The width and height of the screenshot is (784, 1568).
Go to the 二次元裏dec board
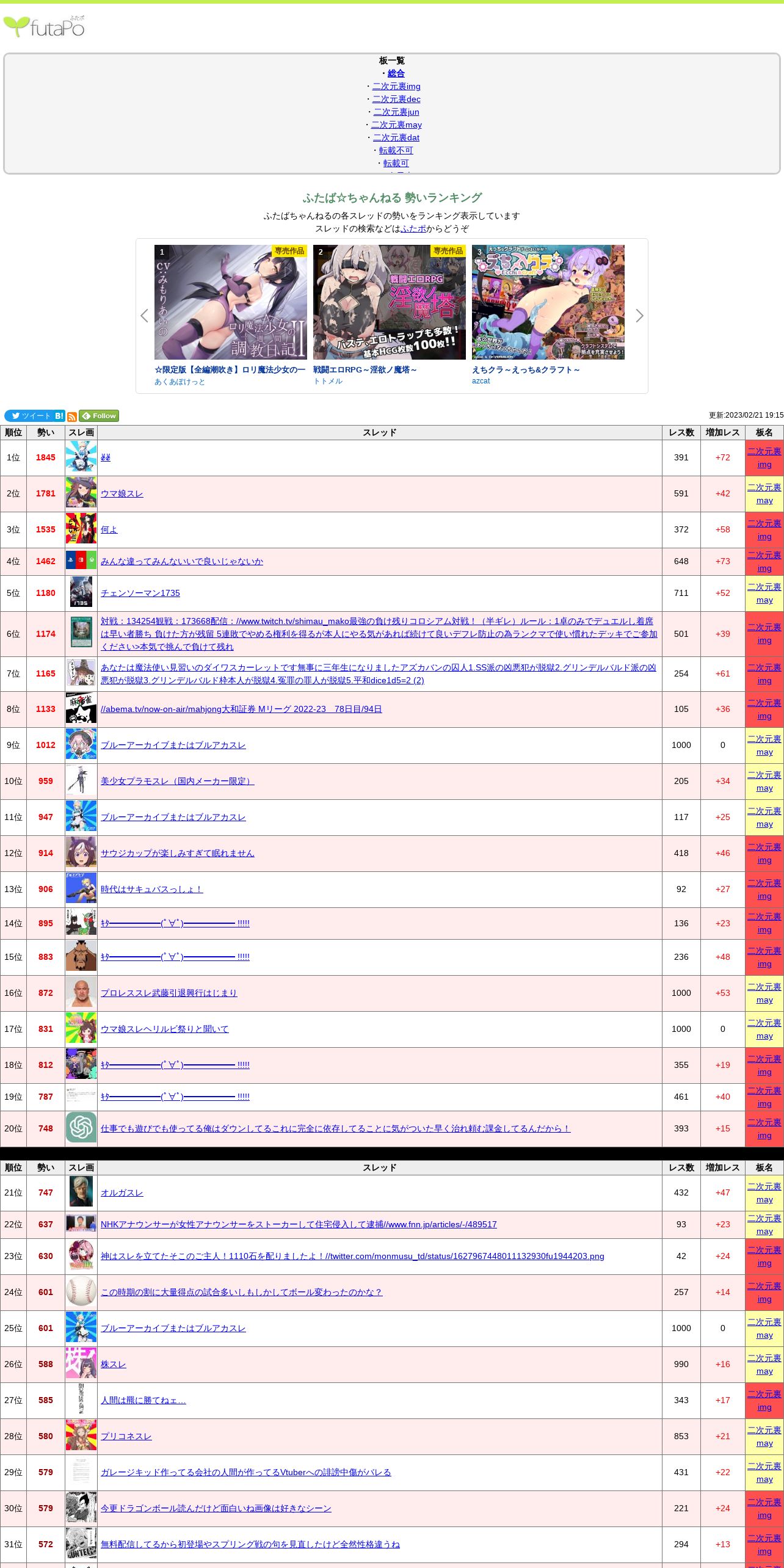pyautogui.click(x=396, y=99)
